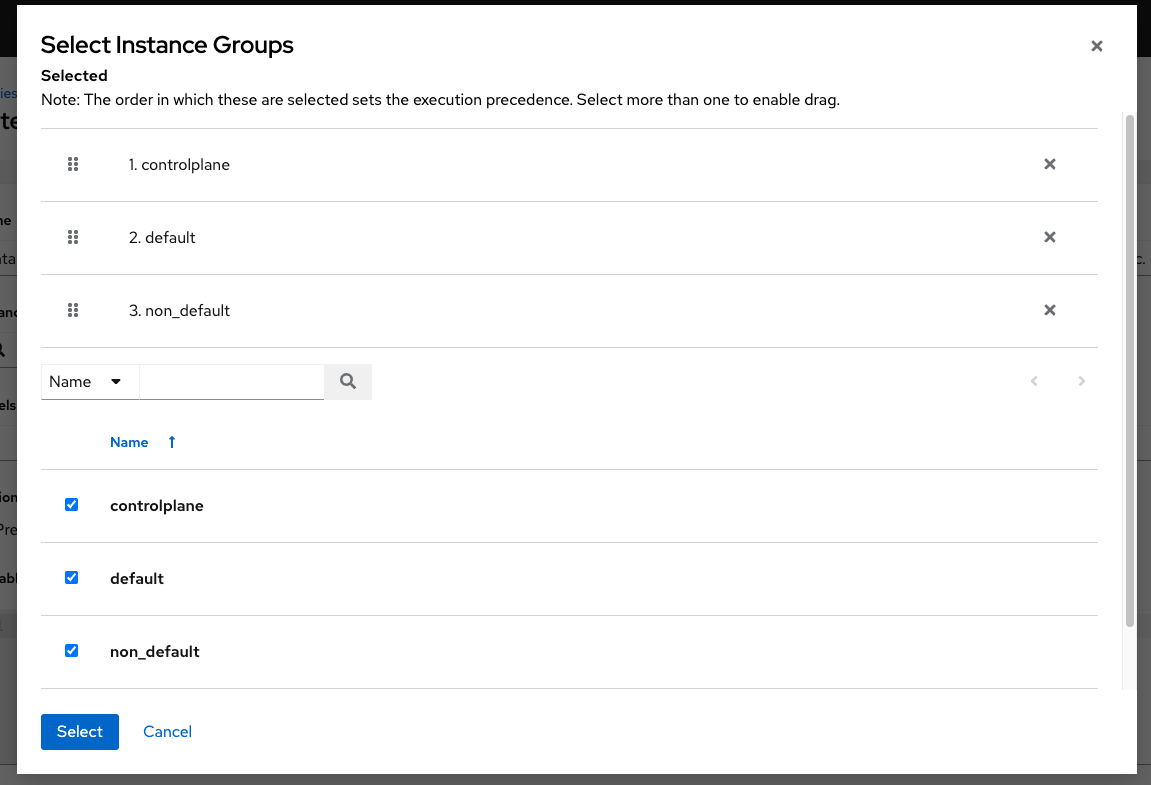Open the Name filter type dropdown
1151x785 pixels.
(x=89, y=381)
